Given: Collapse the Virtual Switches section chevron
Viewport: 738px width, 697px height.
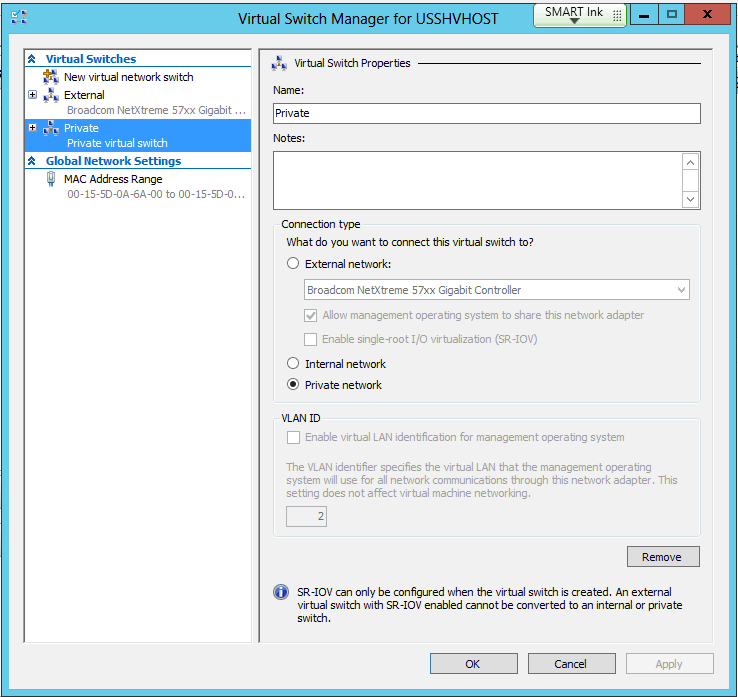Looking at the screenshot, I should [32, 59].
